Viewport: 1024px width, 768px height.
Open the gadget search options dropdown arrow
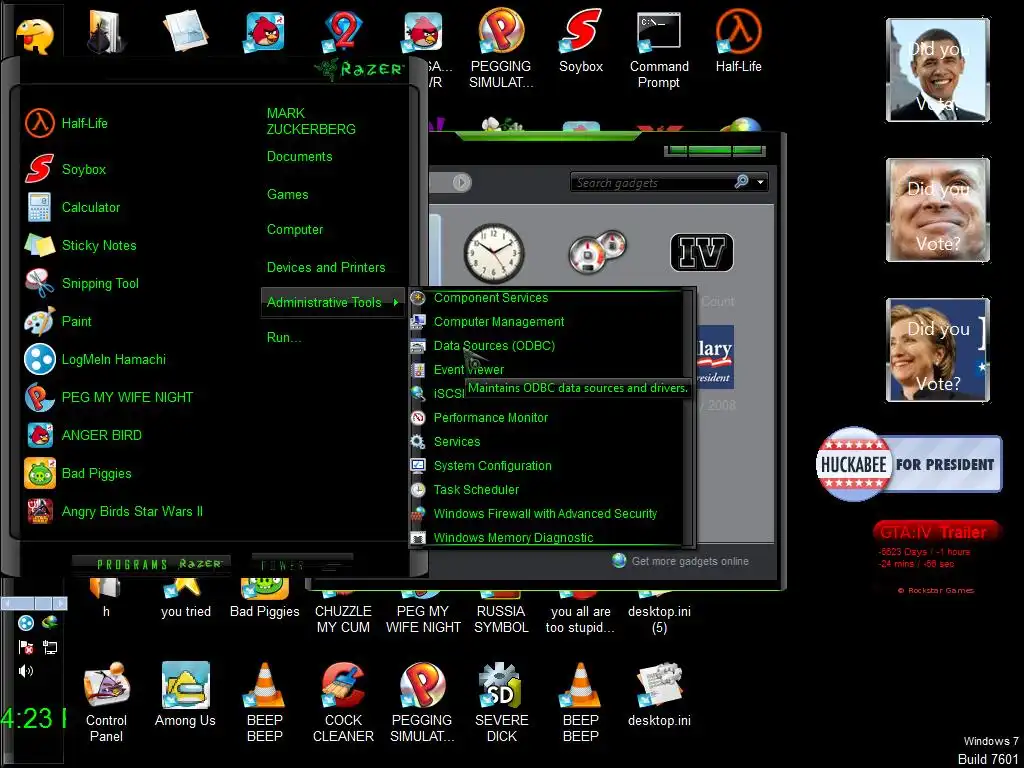click(x=760, y=182)
